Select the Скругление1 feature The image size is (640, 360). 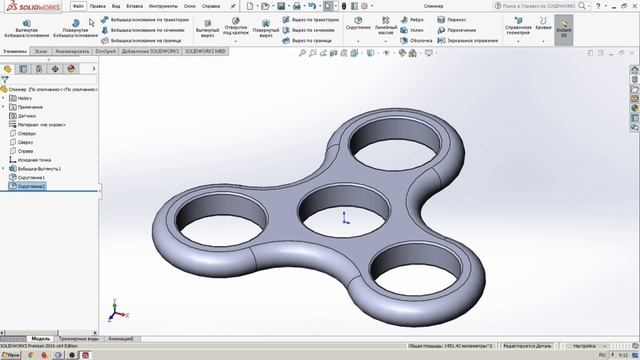(27, 178)
